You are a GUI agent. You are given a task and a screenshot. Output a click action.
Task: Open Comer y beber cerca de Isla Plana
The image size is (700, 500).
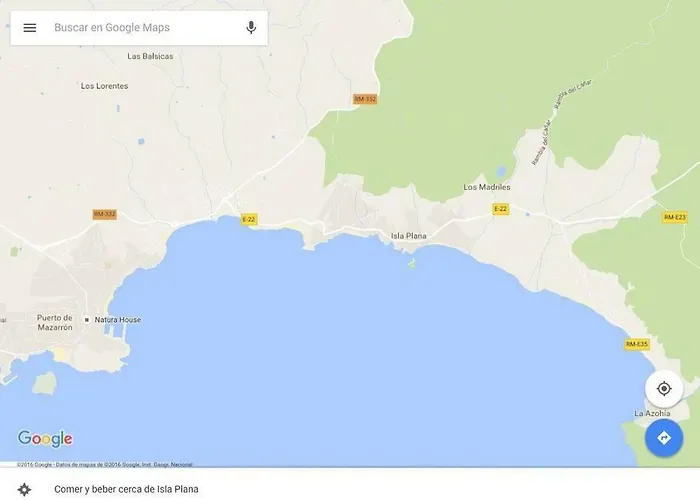(x=126, y=489)
